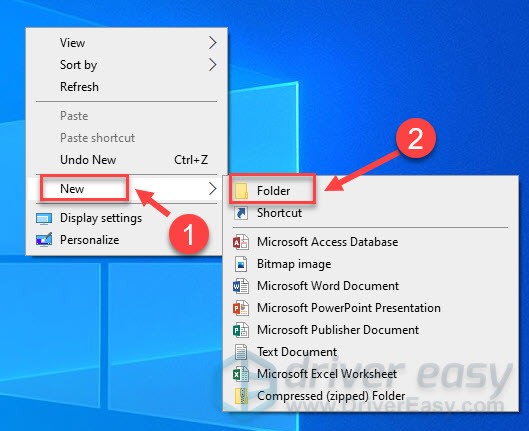This screenshot has height=431, width=529.
Task: Choose Microsoft Excel Worksheet entry text
Action: tap(327, 374)
